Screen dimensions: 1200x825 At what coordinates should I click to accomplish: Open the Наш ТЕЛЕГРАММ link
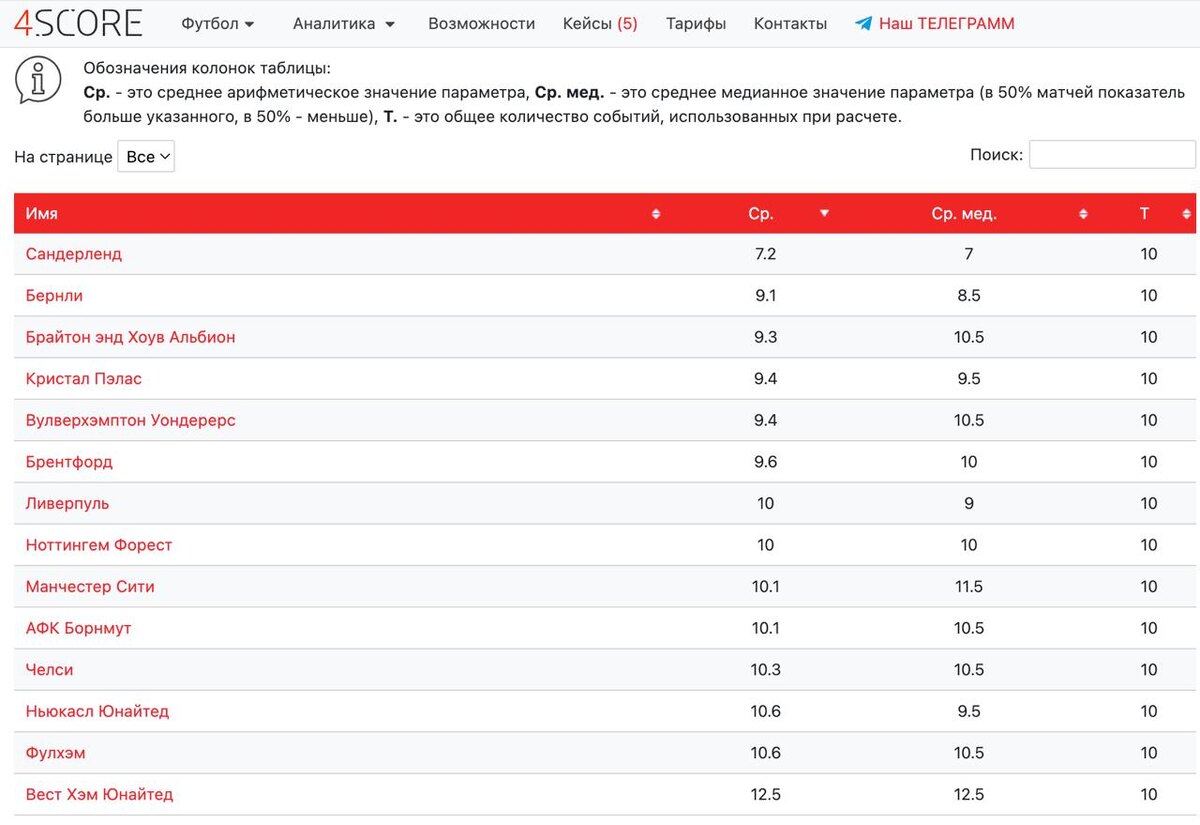(x=946, y=23)
